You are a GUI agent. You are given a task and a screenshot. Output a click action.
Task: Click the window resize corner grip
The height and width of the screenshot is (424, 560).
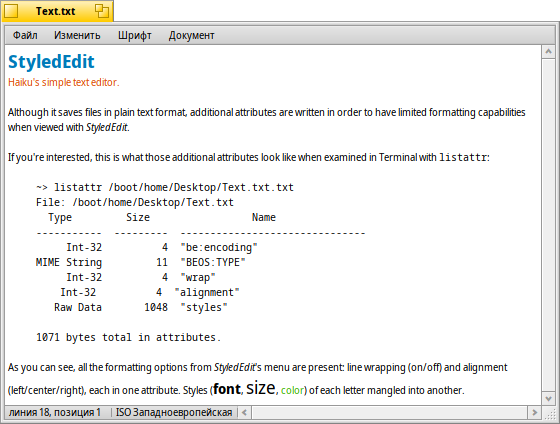click(x=549, y=413)
